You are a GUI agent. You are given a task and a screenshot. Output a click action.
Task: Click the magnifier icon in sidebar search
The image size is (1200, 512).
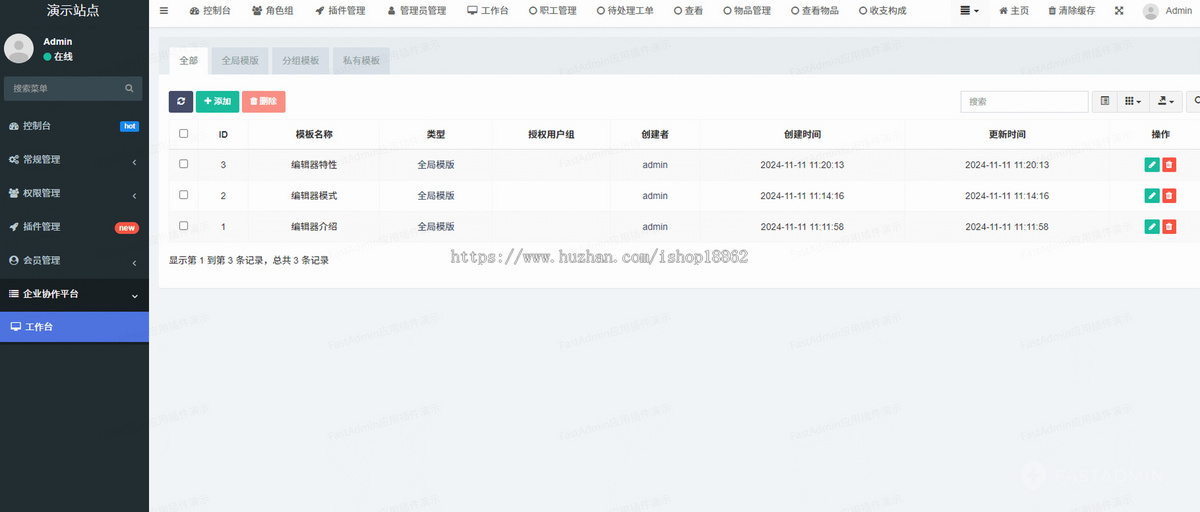[129, 88]
